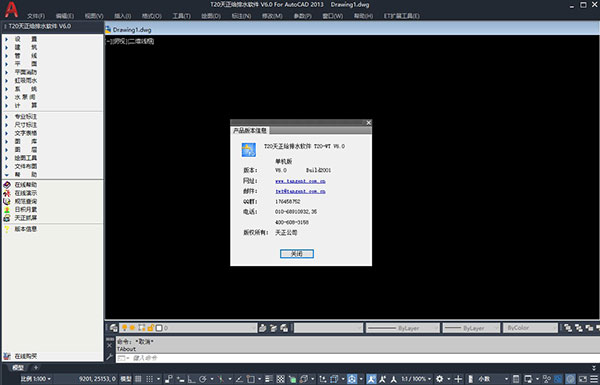600x385 pixels.
Task: Close the command line with X icon
Action: [x=109, y=346]
